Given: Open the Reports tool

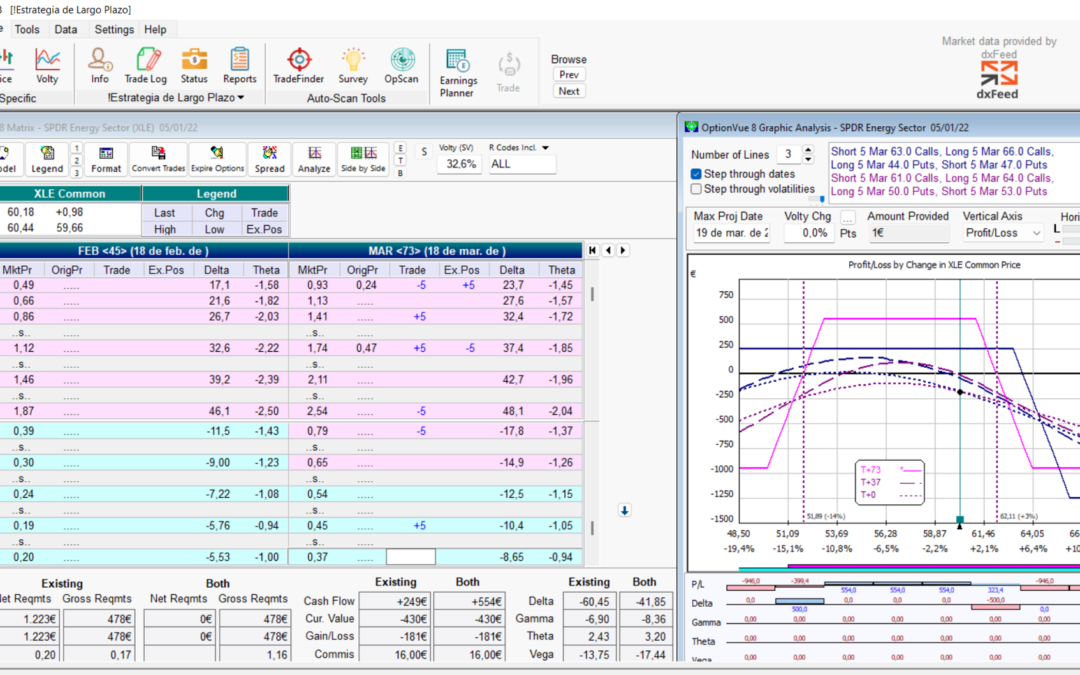Looking at the screenshot, I should (240, 65).
